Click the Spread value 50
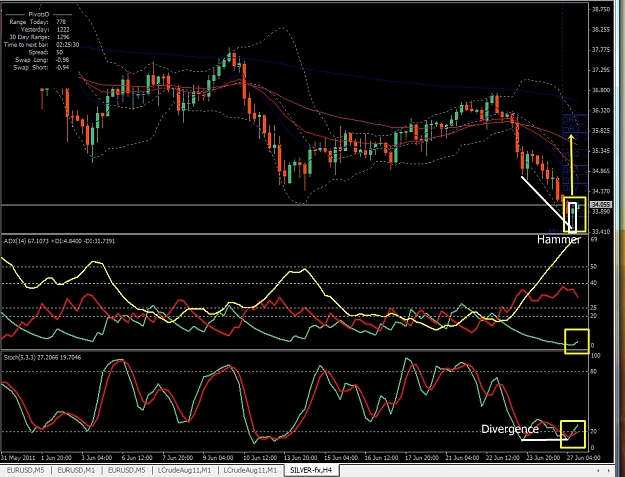Image resolution: width=625 pixels, height=477 pixels. (x=59, y=52)
